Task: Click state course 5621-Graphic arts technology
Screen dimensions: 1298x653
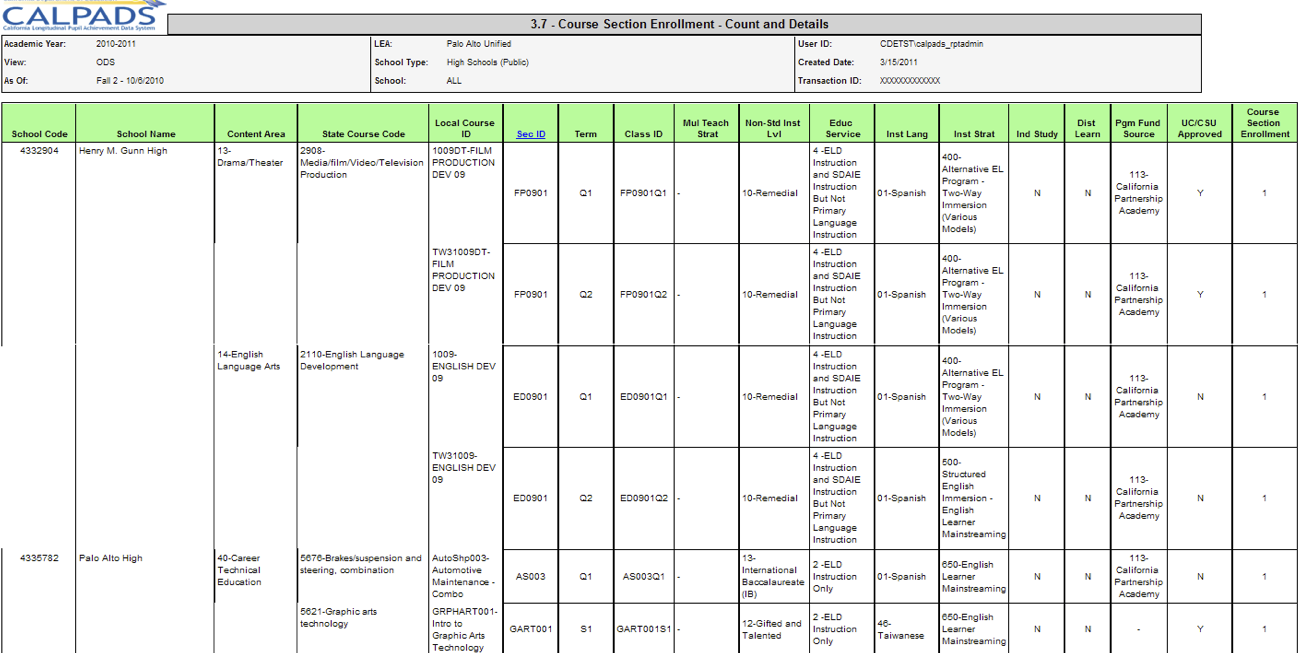Action: point(339,617)
